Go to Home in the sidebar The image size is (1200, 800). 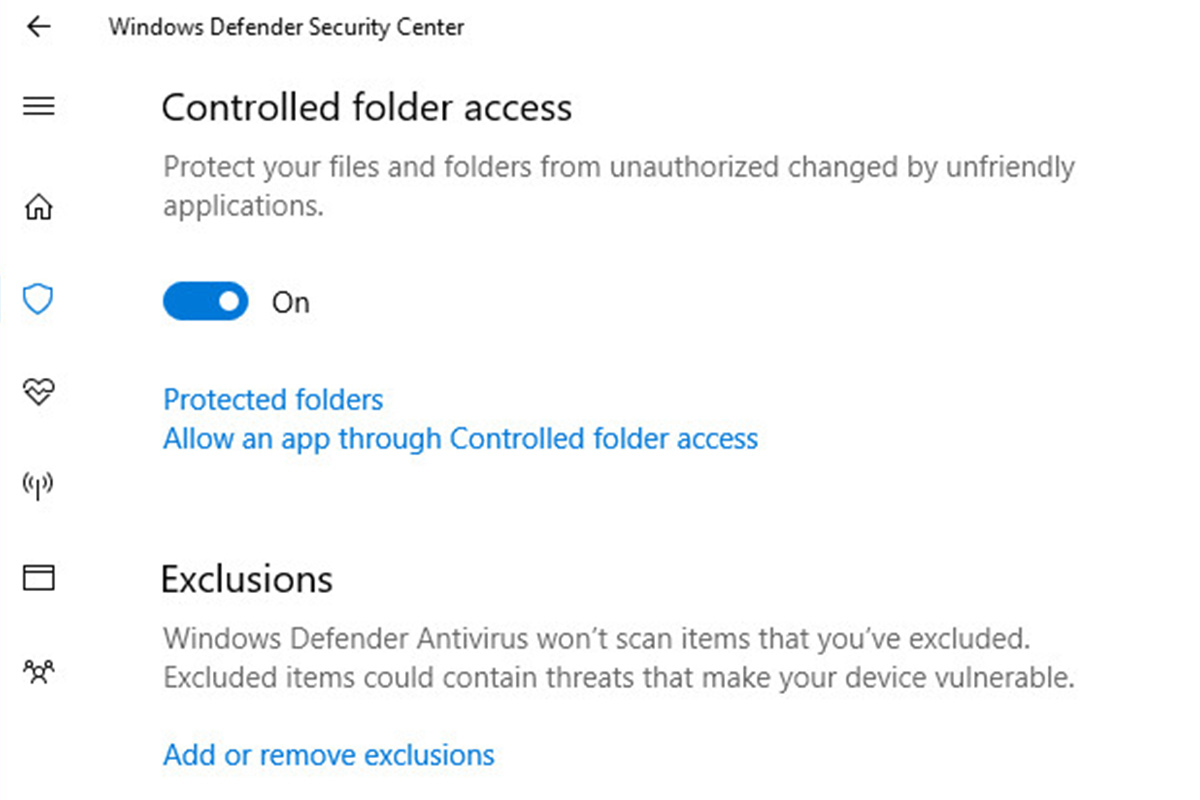(x=38, y=208)
